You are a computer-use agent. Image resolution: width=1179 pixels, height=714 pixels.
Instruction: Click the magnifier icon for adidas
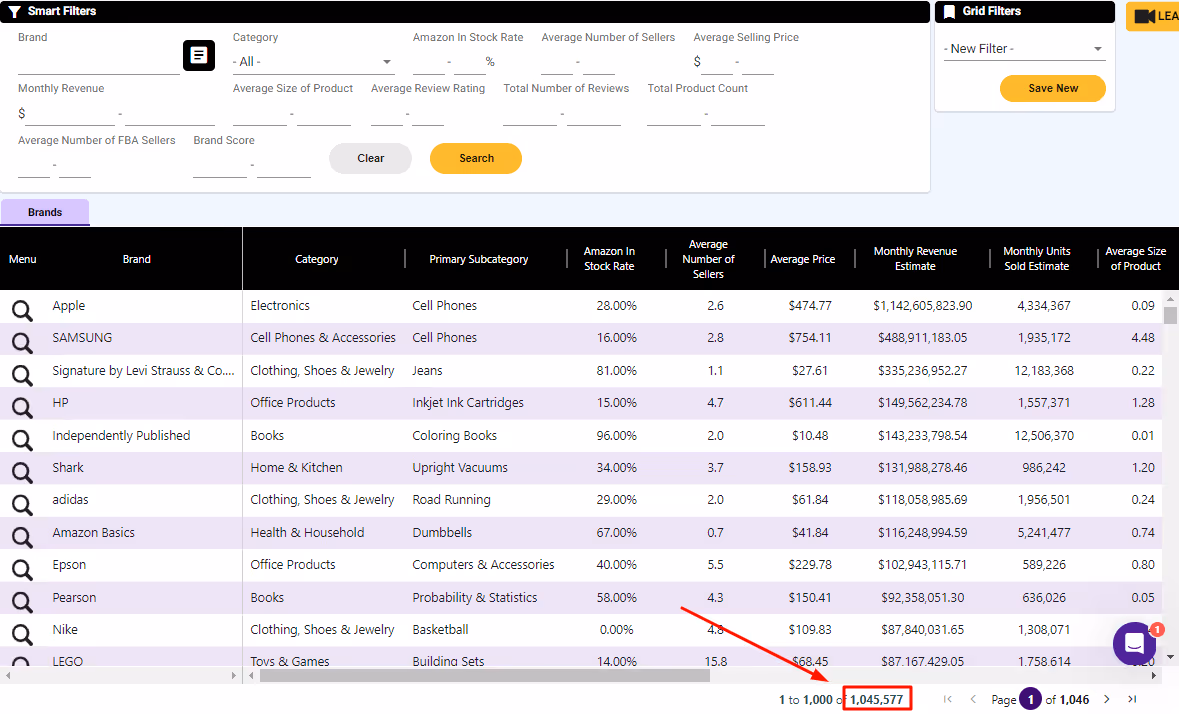pos(22,504)
